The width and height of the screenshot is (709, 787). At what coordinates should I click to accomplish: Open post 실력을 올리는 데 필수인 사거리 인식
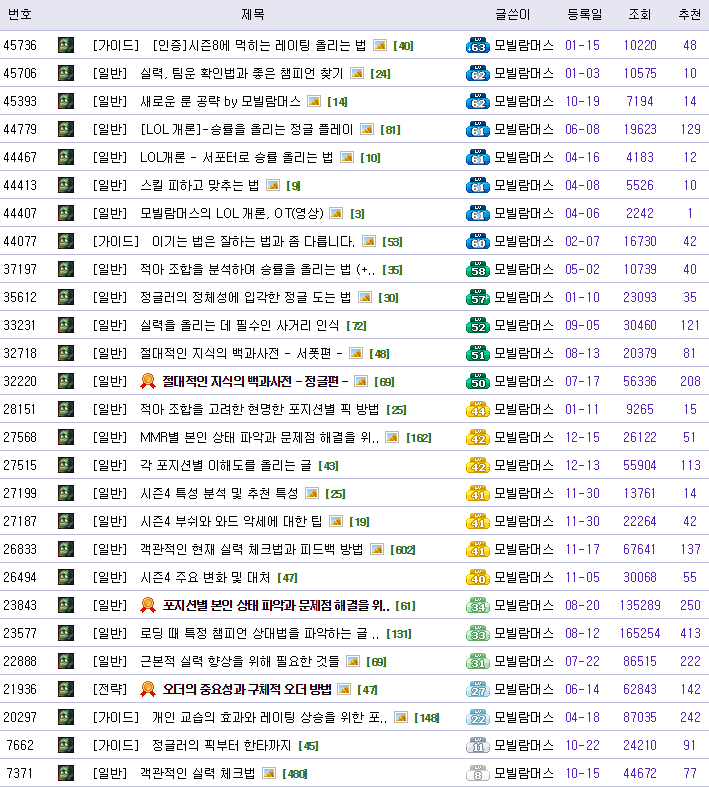pyautogui.click(x=242, y=325)
